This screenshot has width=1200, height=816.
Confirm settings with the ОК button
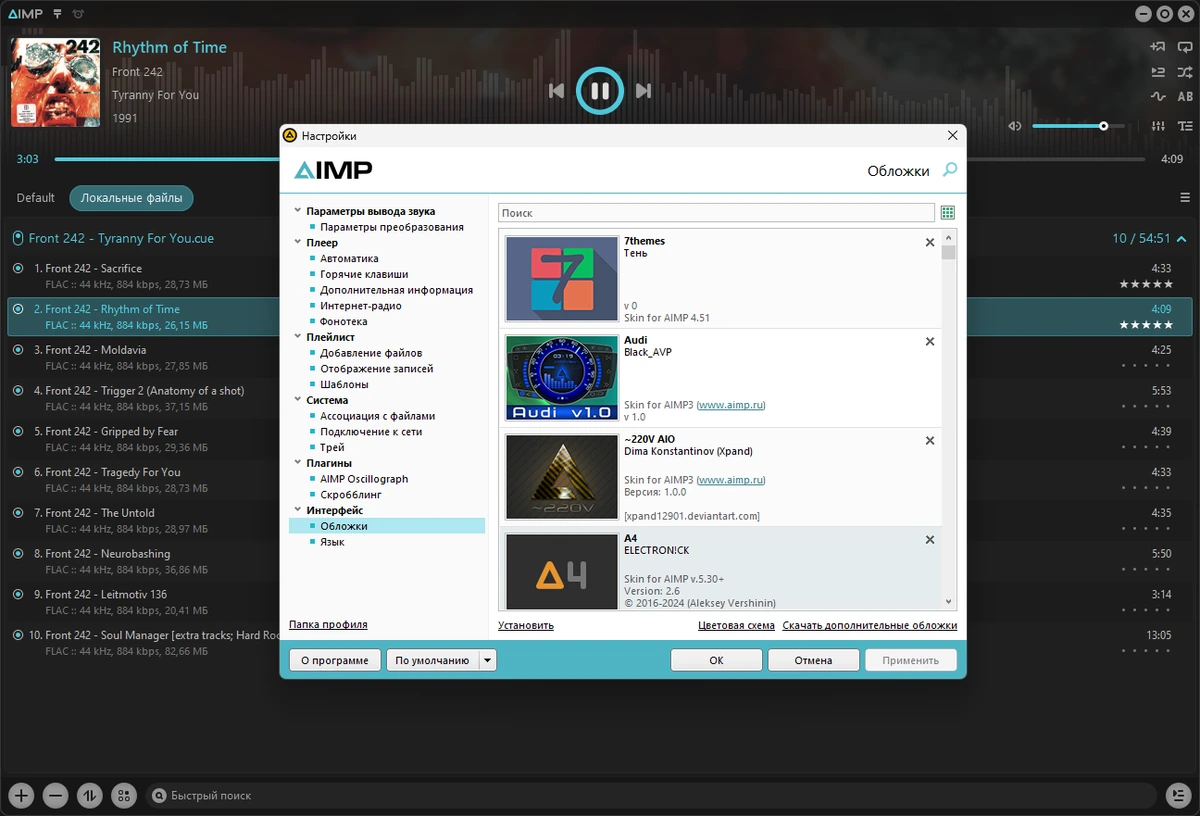point(716,660)
